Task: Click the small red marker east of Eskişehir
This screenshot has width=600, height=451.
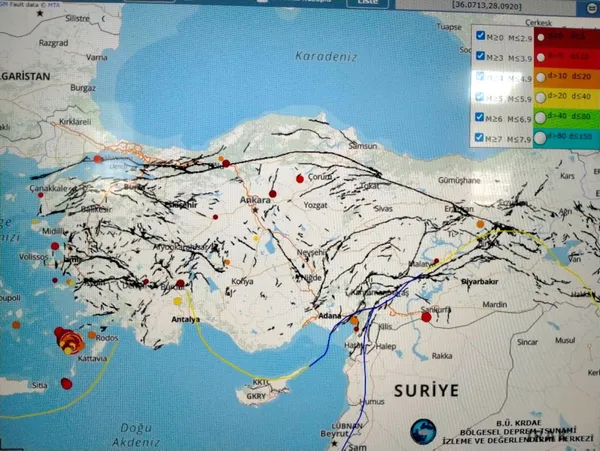Action: 215,217
